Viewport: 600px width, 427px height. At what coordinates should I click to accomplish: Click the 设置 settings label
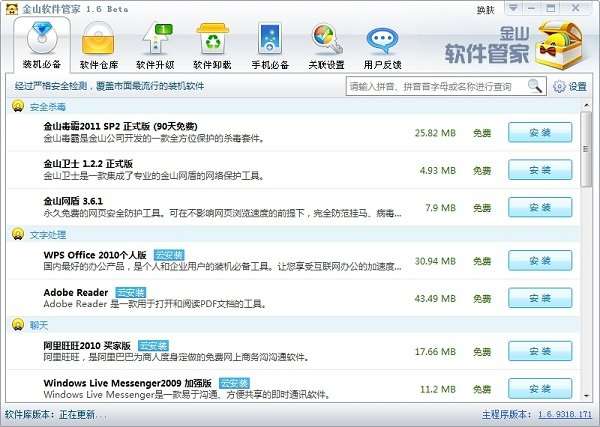click(577, 87)
